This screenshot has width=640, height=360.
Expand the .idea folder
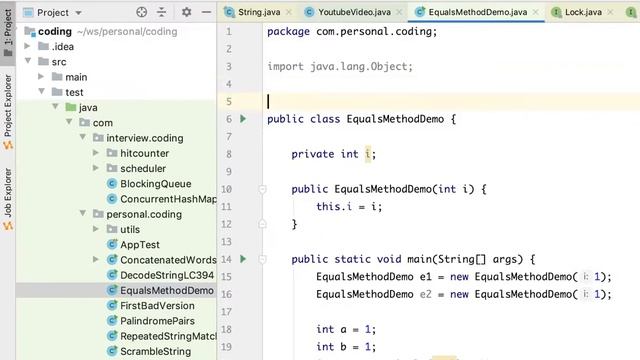[x=27, y=46]
